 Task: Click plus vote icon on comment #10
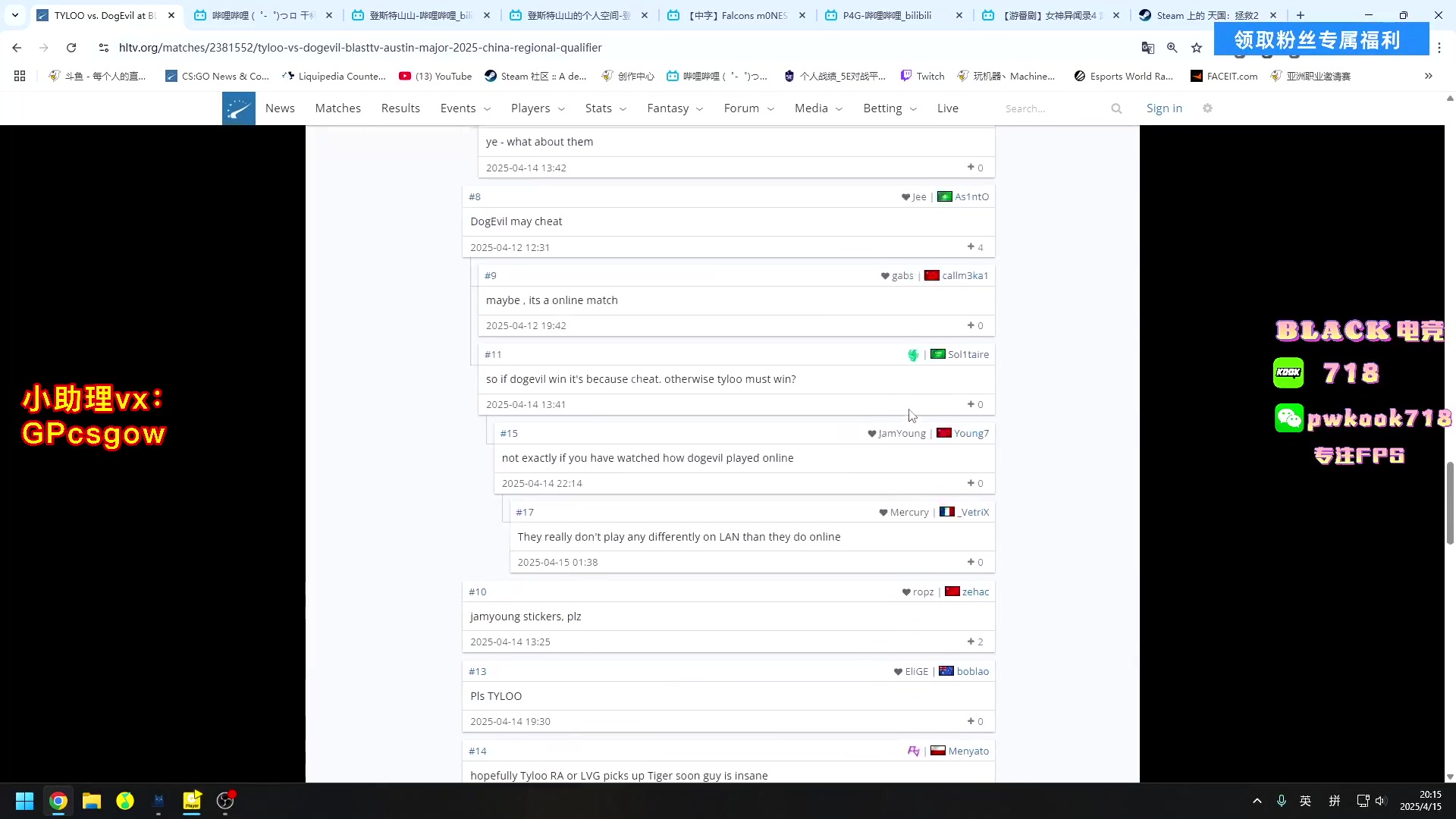[971, 641]
